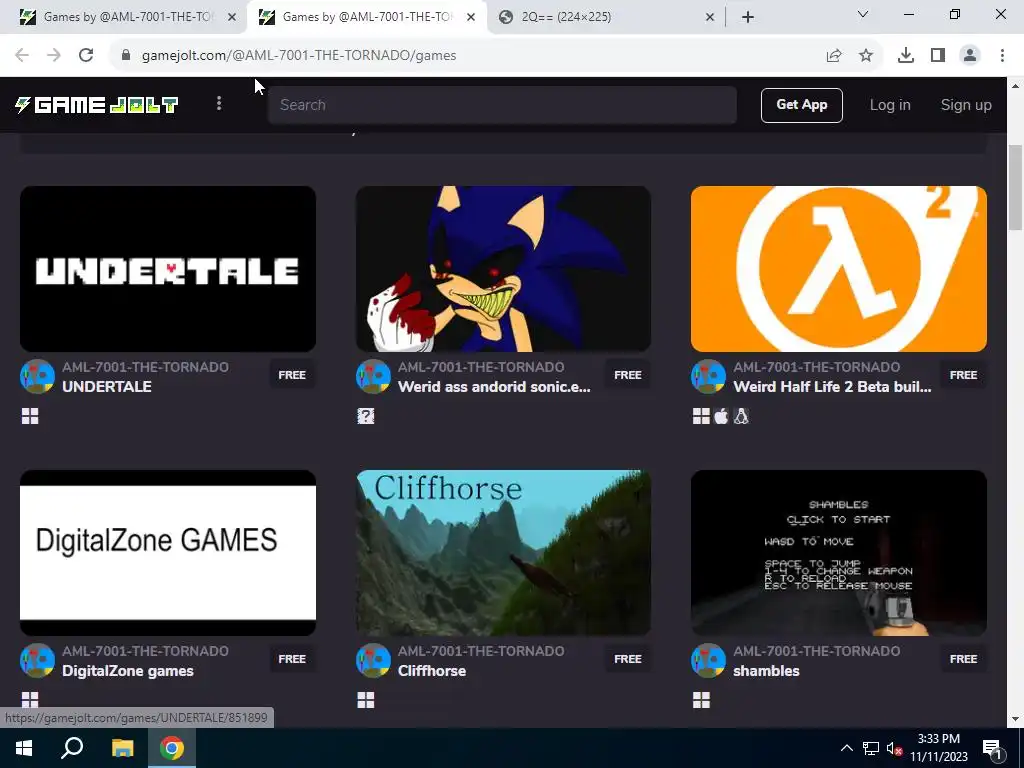The height and width of the screenshot is (768, 1024).
Task: Switch to the 2Q== (224×225) tab
Action: click(x=566, y=17)
